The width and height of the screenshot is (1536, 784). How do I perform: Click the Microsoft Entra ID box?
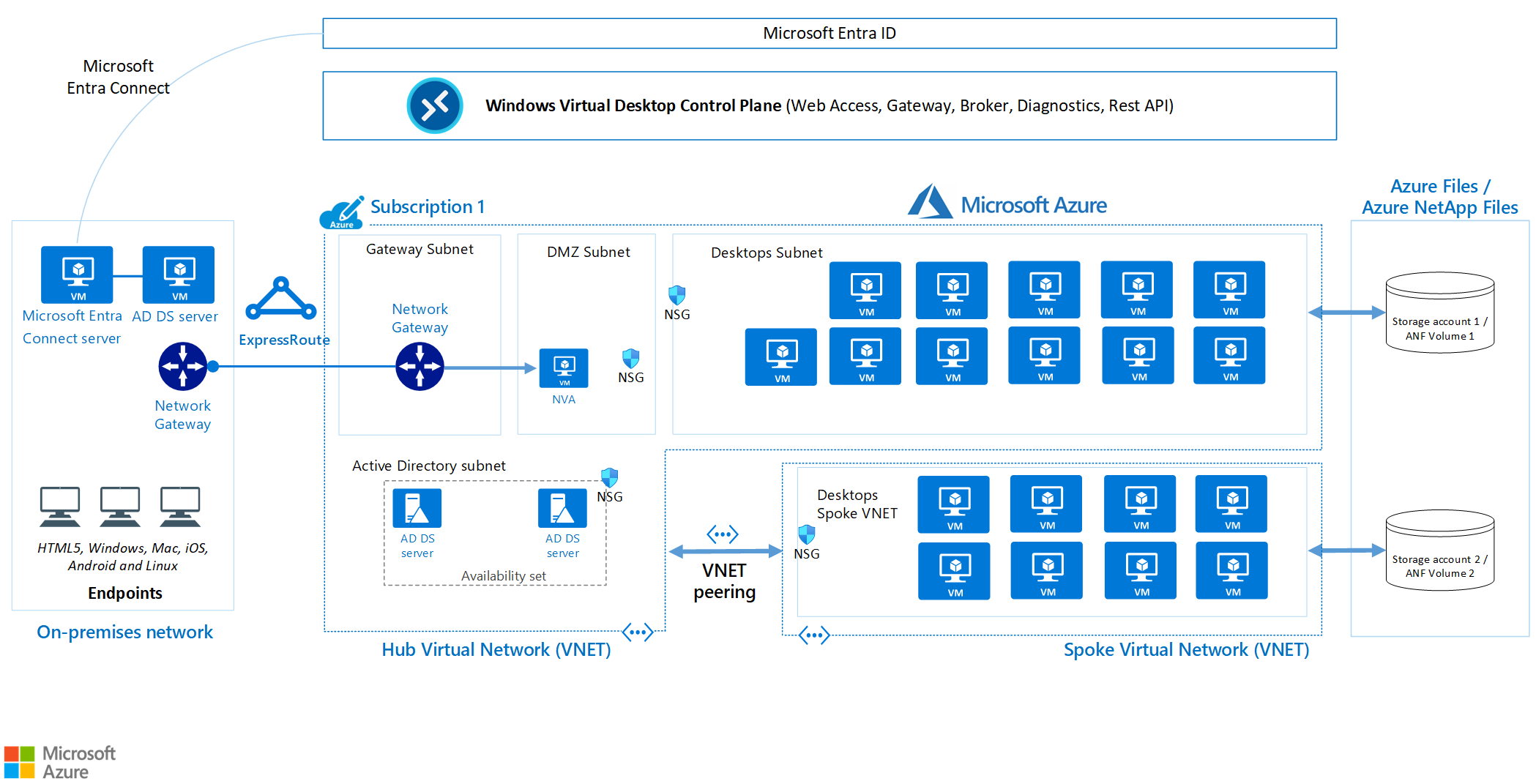pyautogui.click(x=829, y=34)
